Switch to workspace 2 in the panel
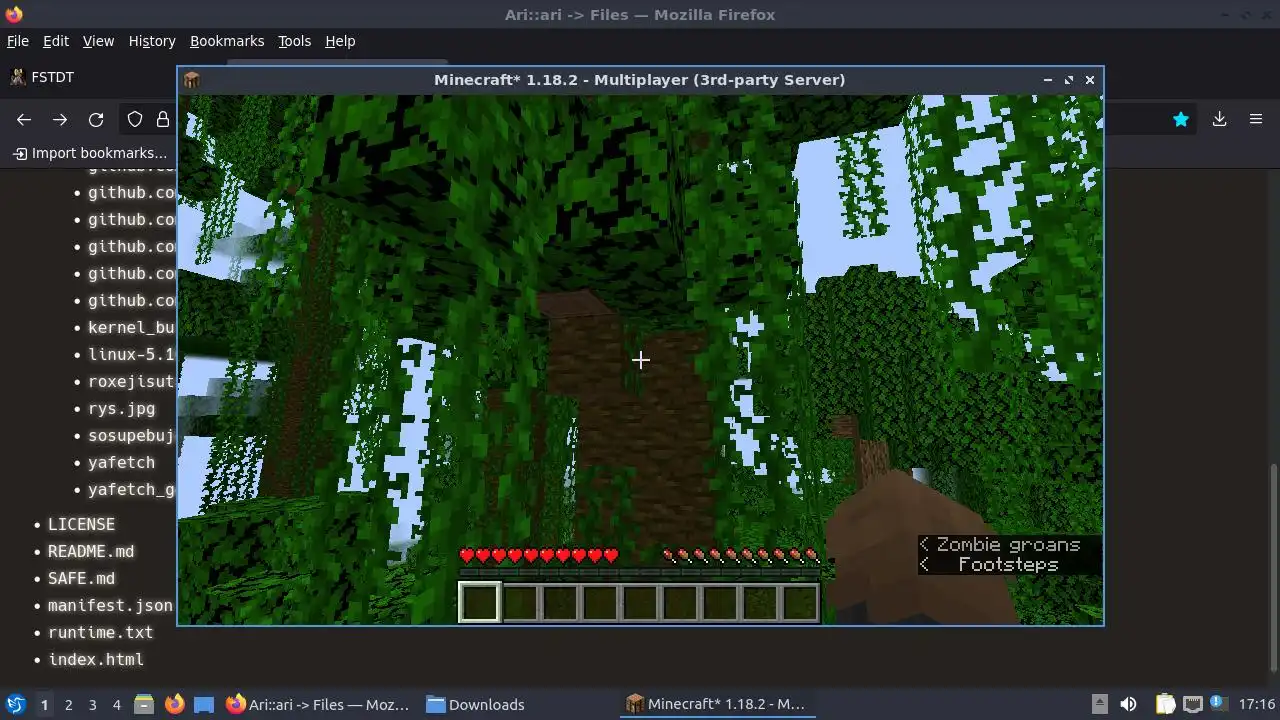This screenshot has width=1280, height=720. coord(68,704)
